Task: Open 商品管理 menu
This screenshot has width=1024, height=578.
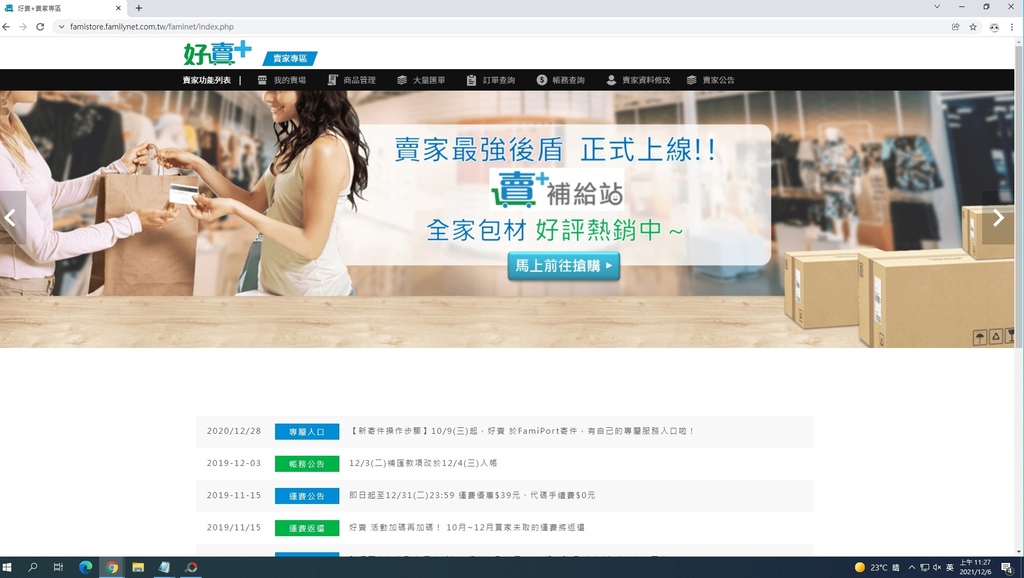Action: pyautogui.click(x=351, y=80)
